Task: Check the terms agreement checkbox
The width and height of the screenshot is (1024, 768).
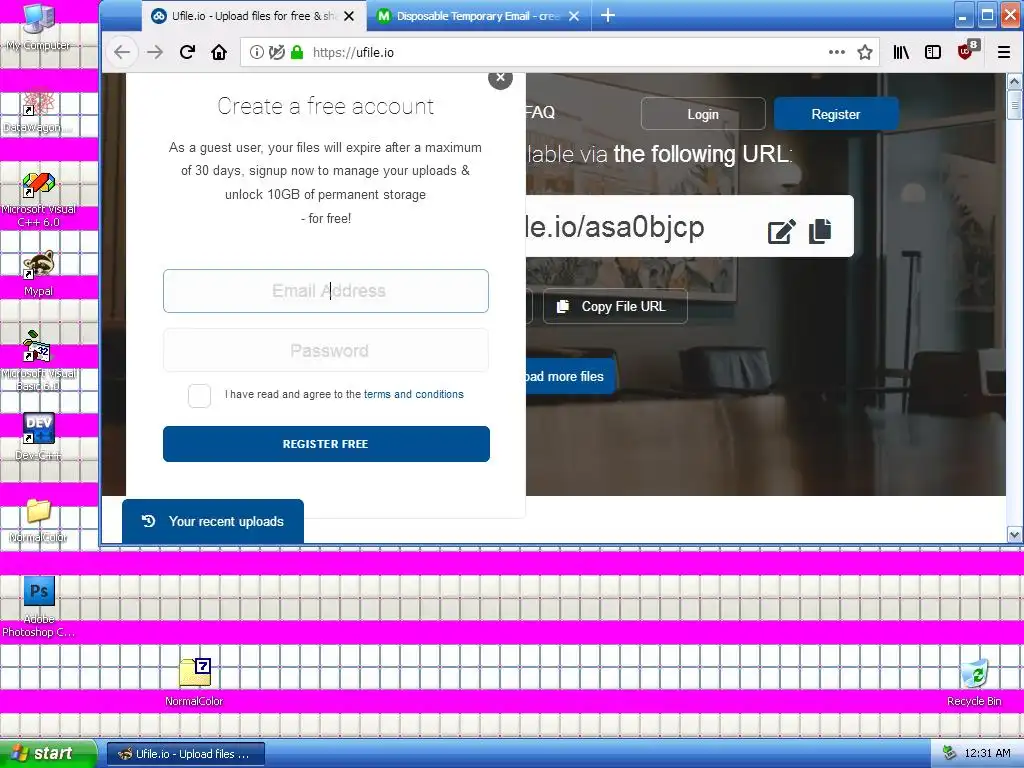Action: (199, 395)
